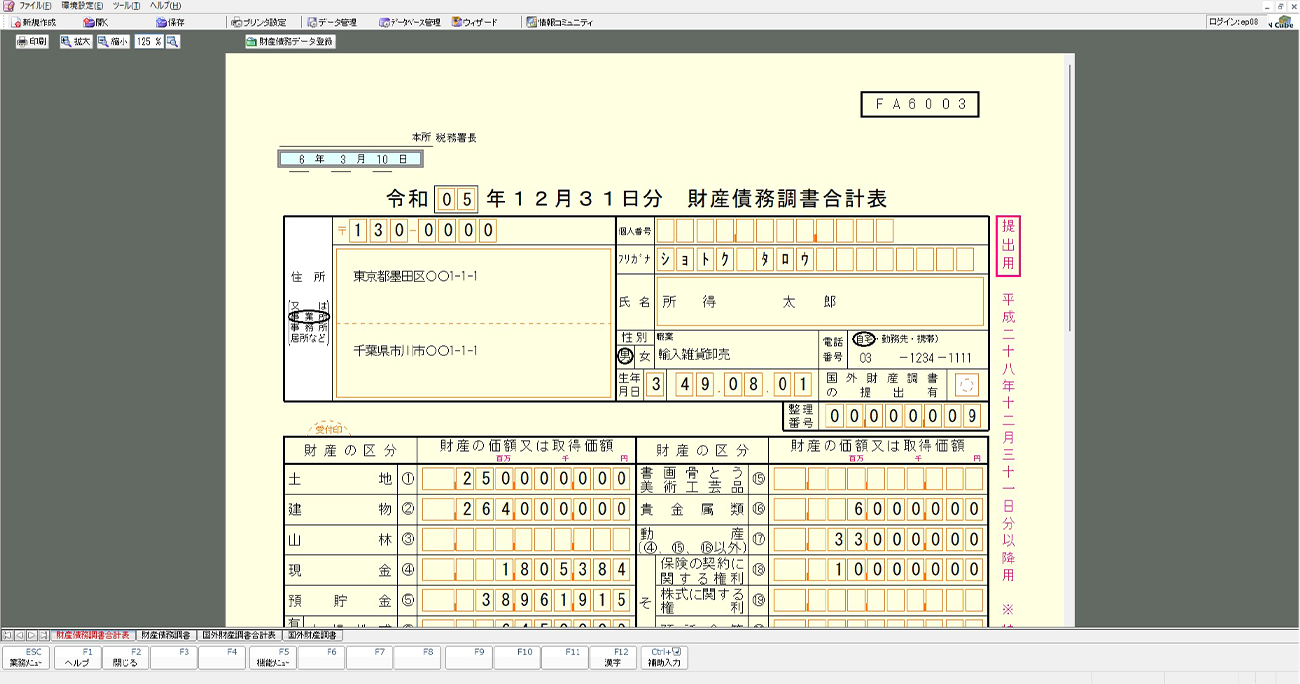Click the 新規作成 (new) toolbar icon

coord(34,22)
